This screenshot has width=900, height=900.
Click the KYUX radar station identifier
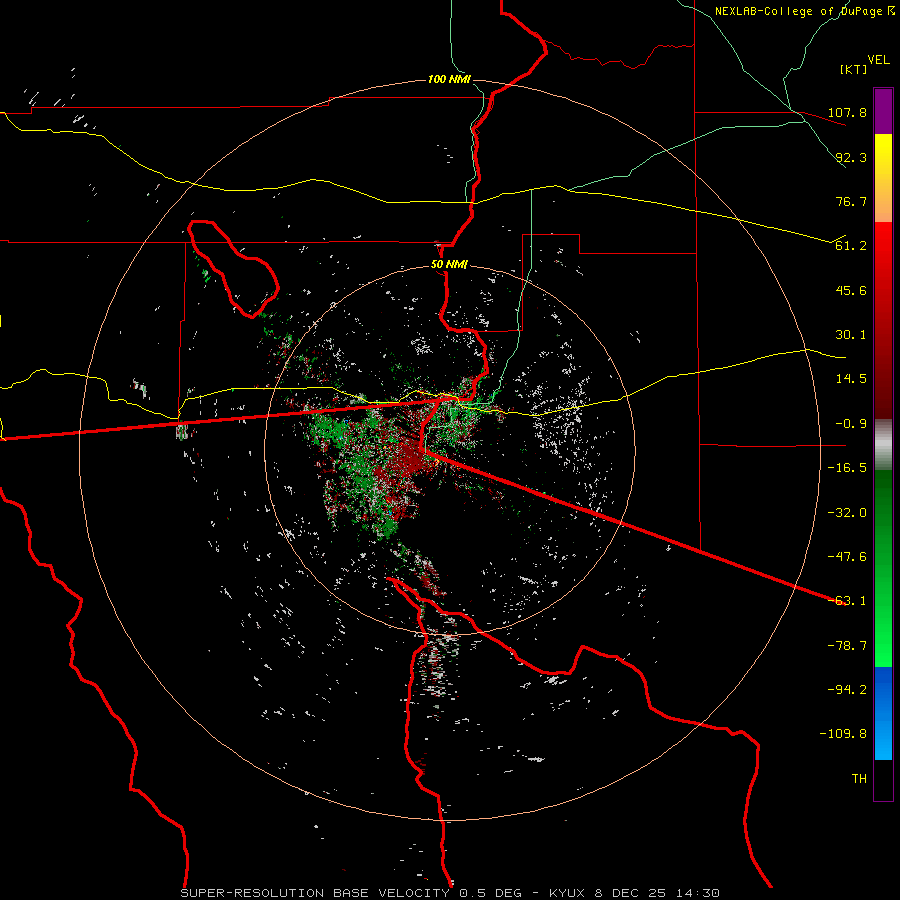569,893
